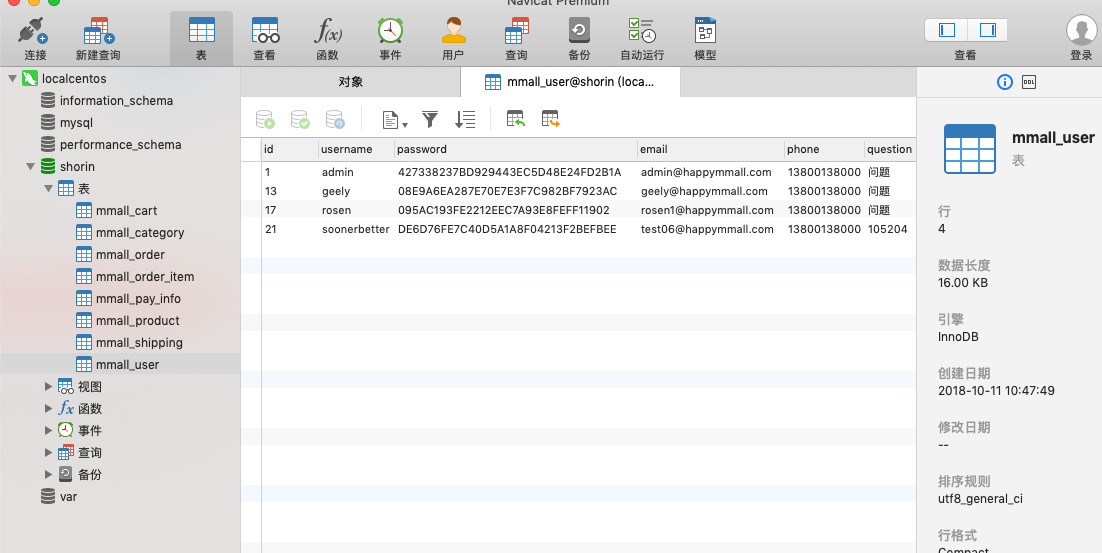Image resolution: width=1102 pixels, height=553 pixels.
Task: Open the Connection (连接) toolbar button
Action: [x=34, y=39]
